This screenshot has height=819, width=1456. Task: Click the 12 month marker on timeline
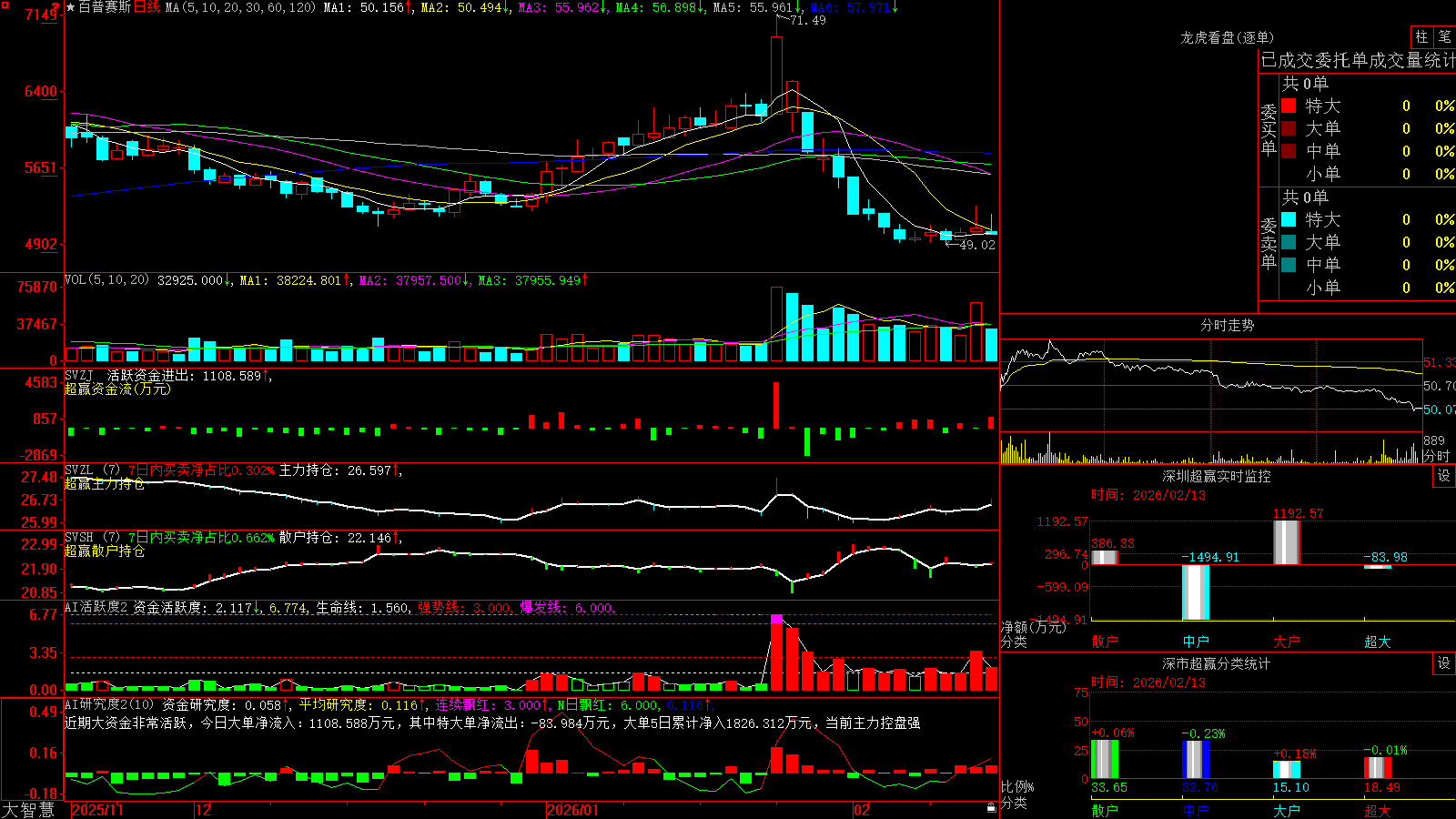(204, 810)
